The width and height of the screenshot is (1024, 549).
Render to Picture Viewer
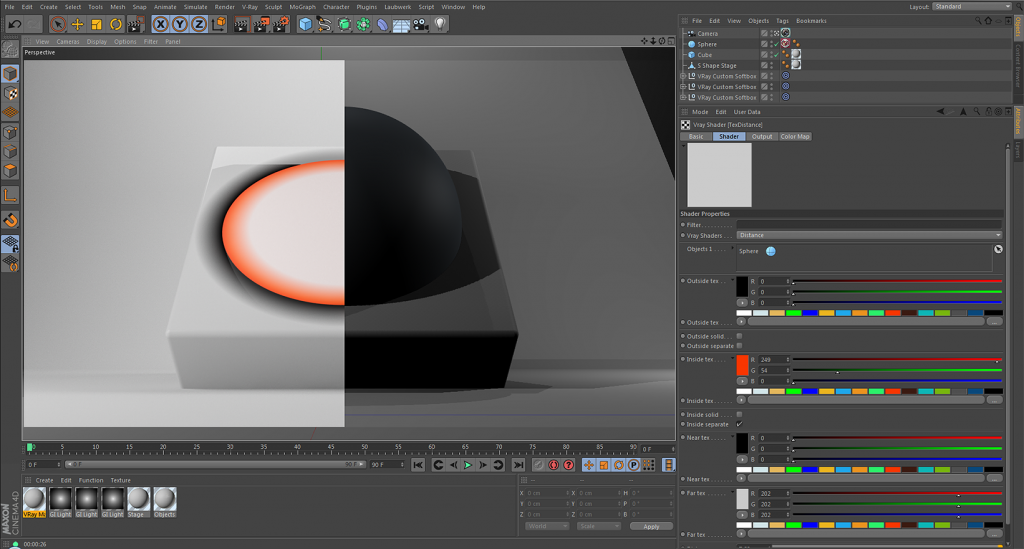click(261, 25)
